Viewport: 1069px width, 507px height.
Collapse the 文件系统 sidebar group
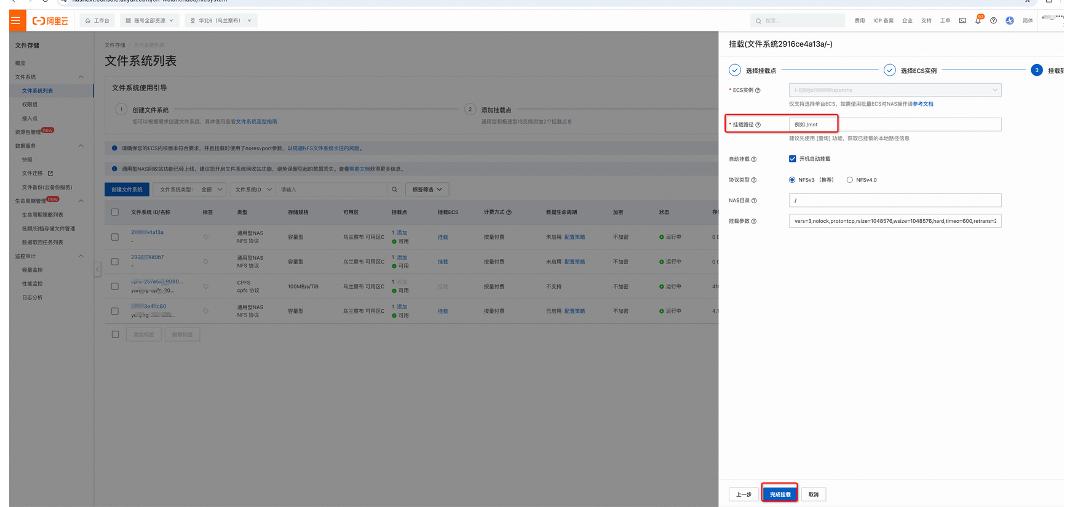point(81,77)
